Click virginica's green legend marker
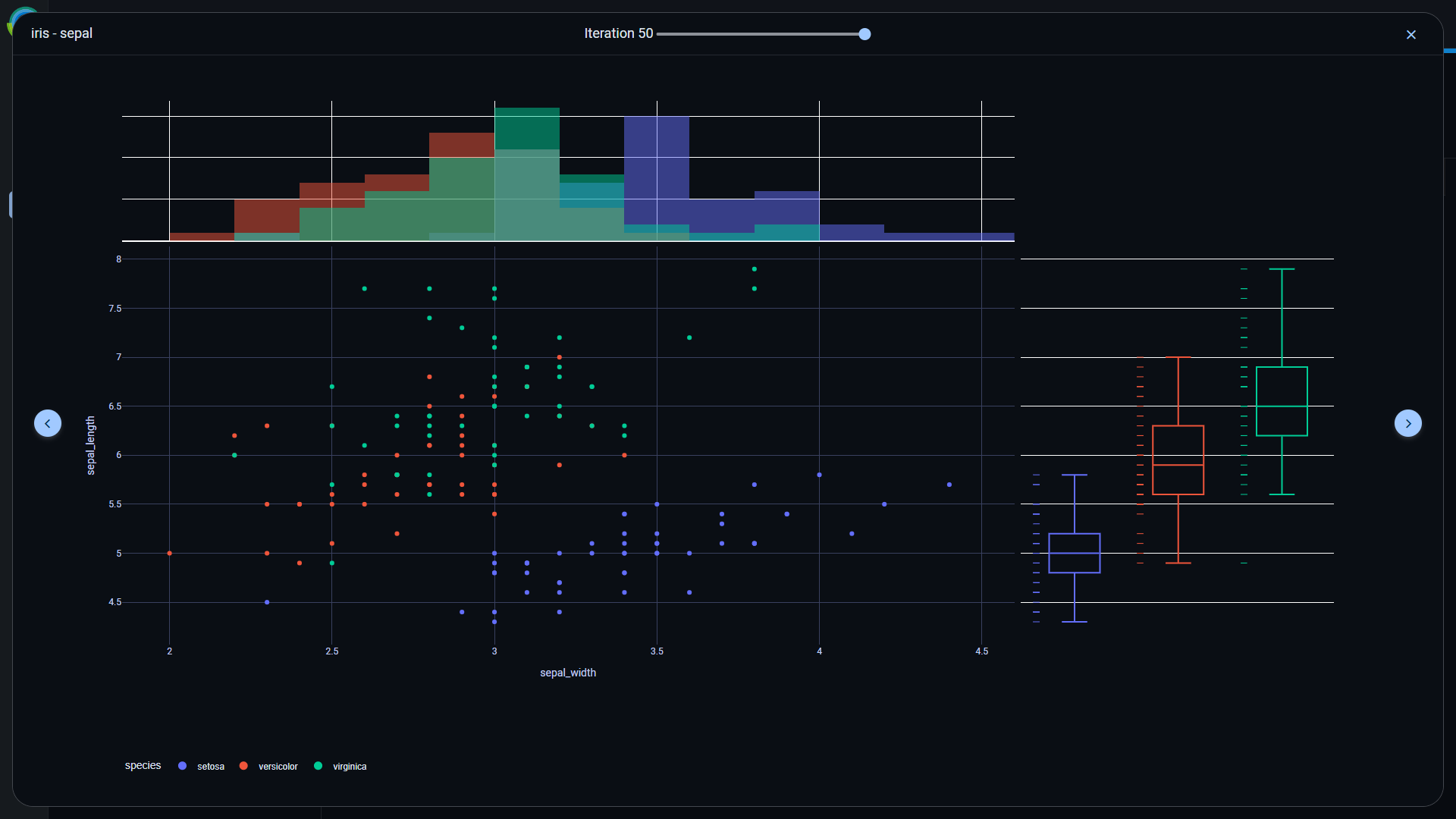 [x=318, y=766]
